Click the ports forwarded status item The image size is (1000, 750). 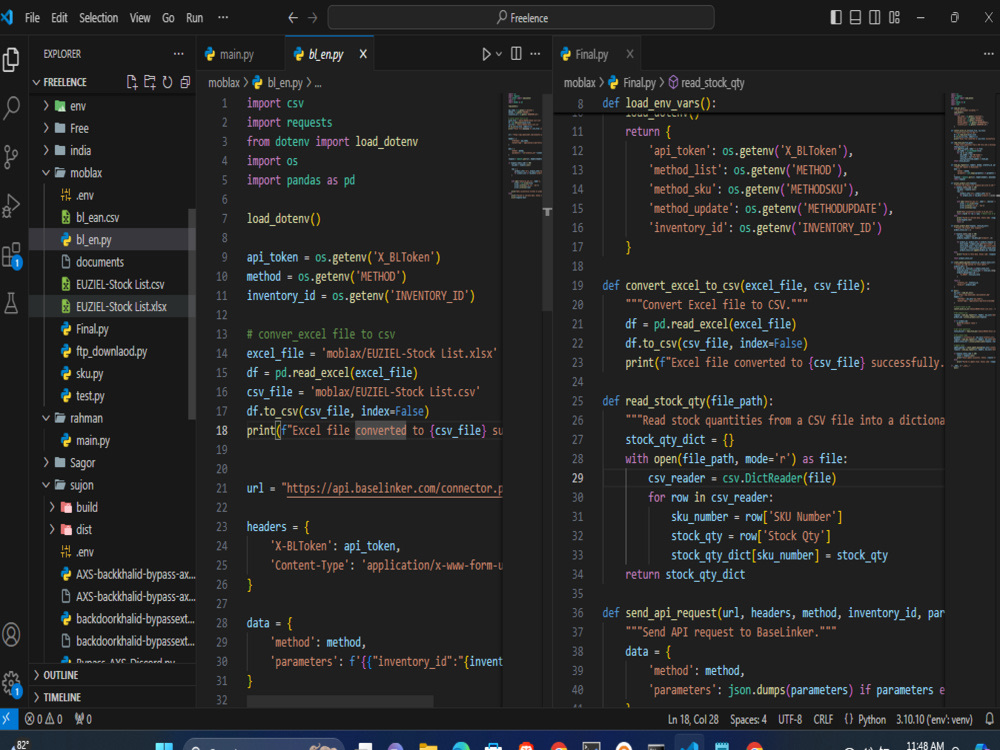[83, 719]
